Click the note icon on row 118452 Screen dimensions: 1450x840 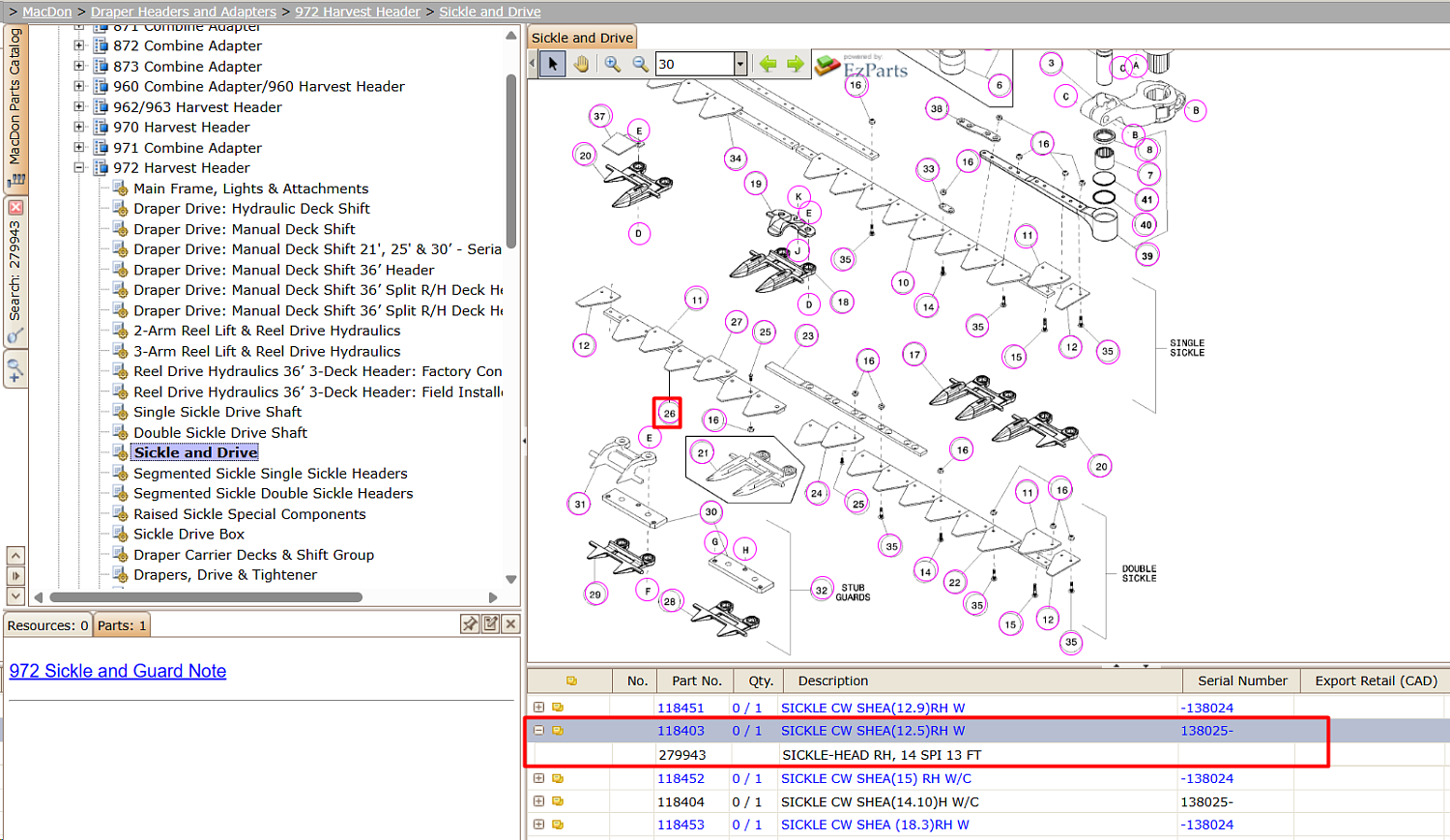pos(558,778)
